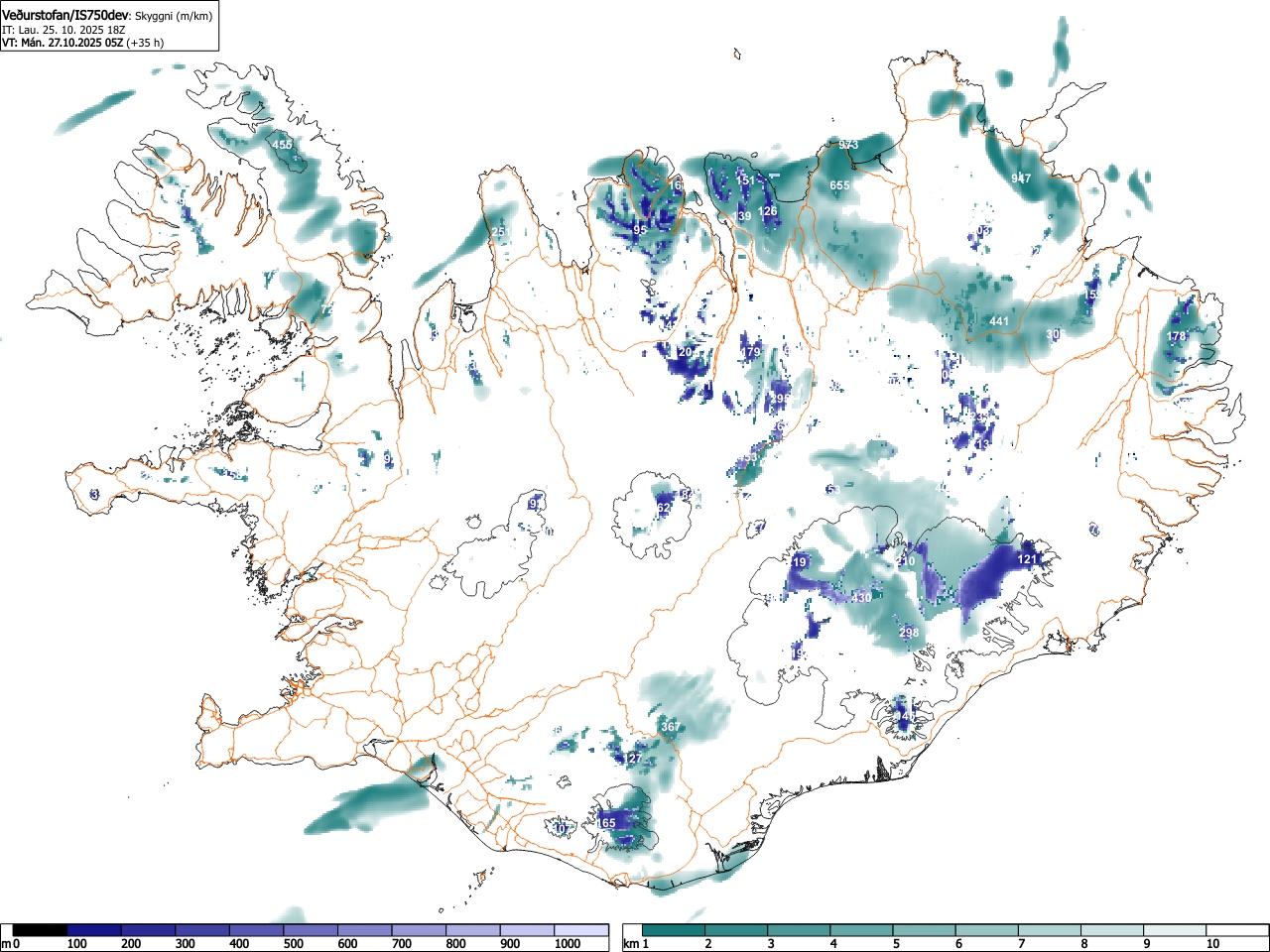Click the 'Skyggni (m/km)' parameter label
The width and height of the screenshot is (1270, 952).
[173, 16]
